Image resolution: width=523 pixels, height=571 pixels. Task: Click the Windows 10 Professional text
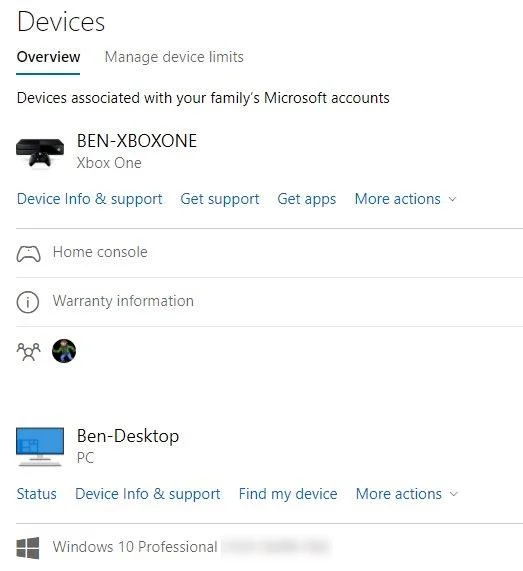pyautogui.click(x=135, y=547)
